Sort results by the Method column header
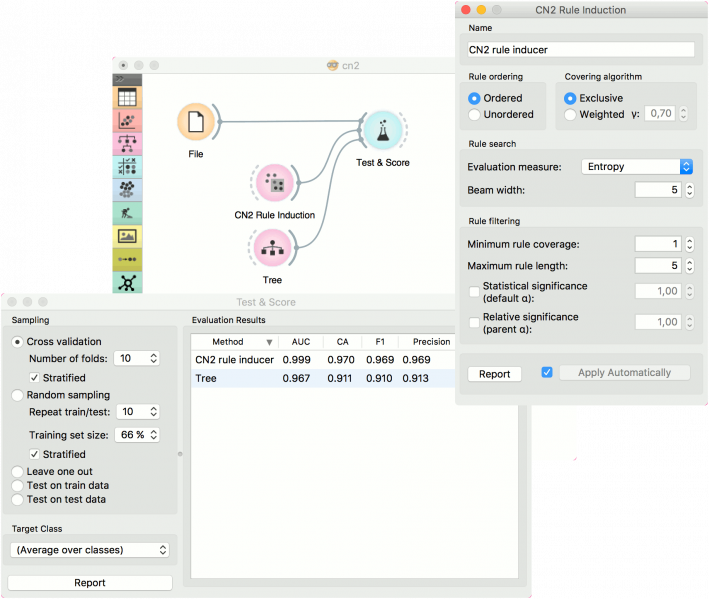 (x=234, y=341)
